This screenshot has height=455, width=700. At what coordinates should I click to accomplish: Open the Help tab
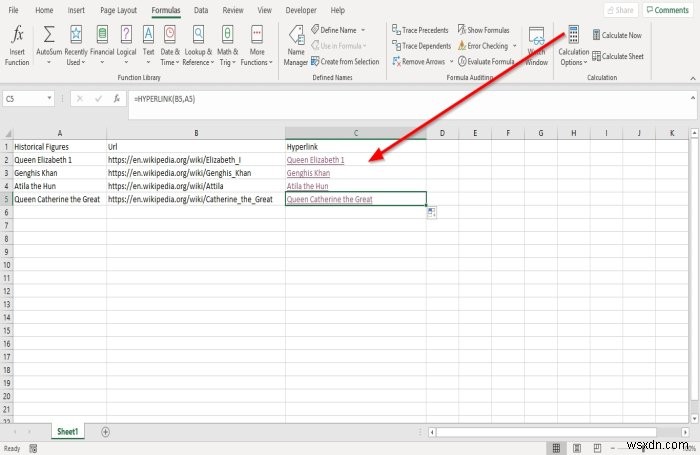(x=338, y=10)
